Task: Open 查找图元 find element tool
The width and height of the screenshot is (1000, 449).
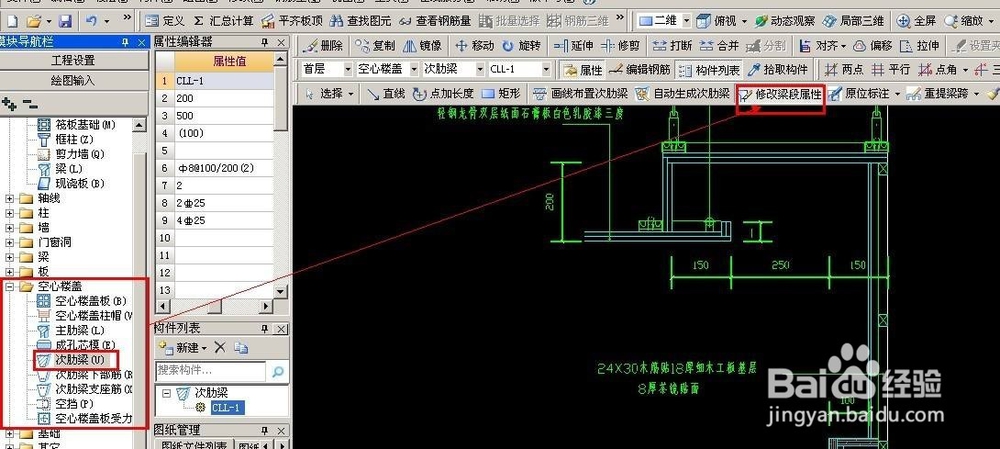Action: click(x=362, y=22)
